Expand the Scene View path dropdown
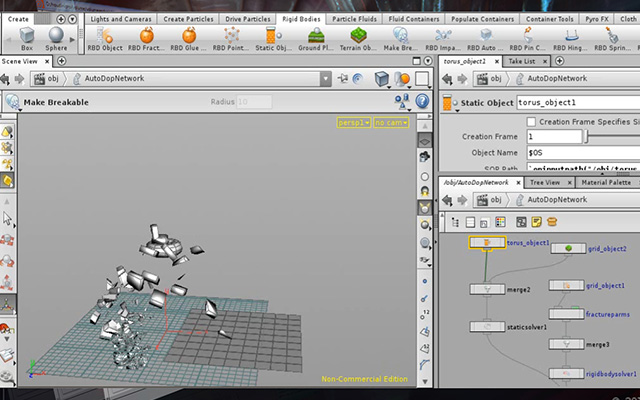 point(325,79)
